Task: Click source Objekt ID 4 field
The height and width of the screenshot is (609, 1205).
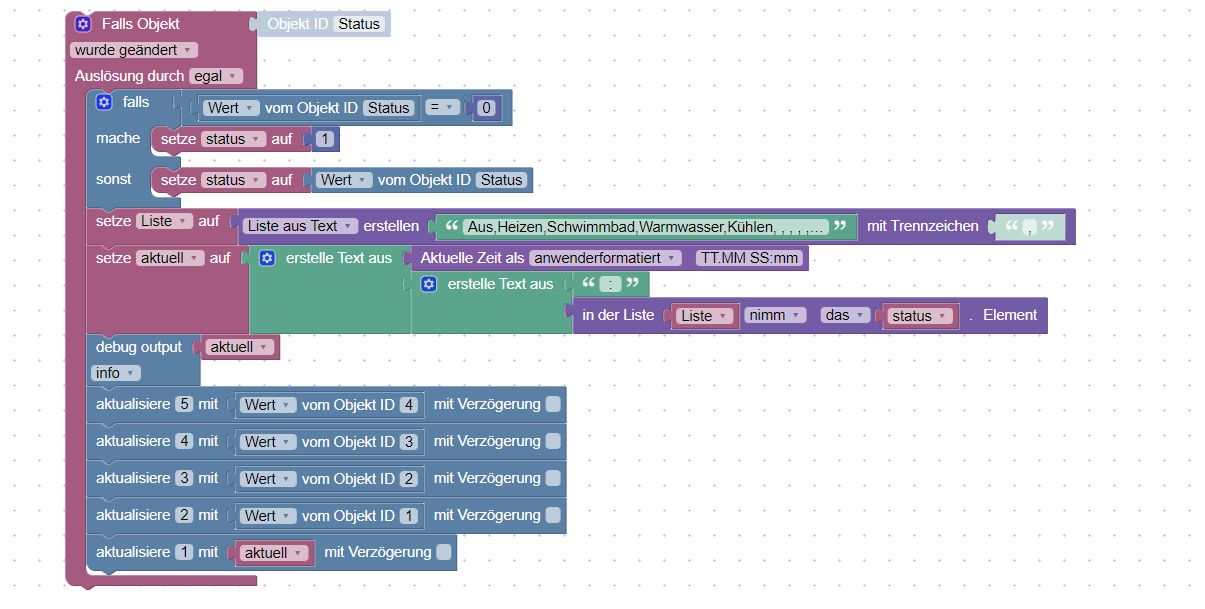Action: (408, 405)
